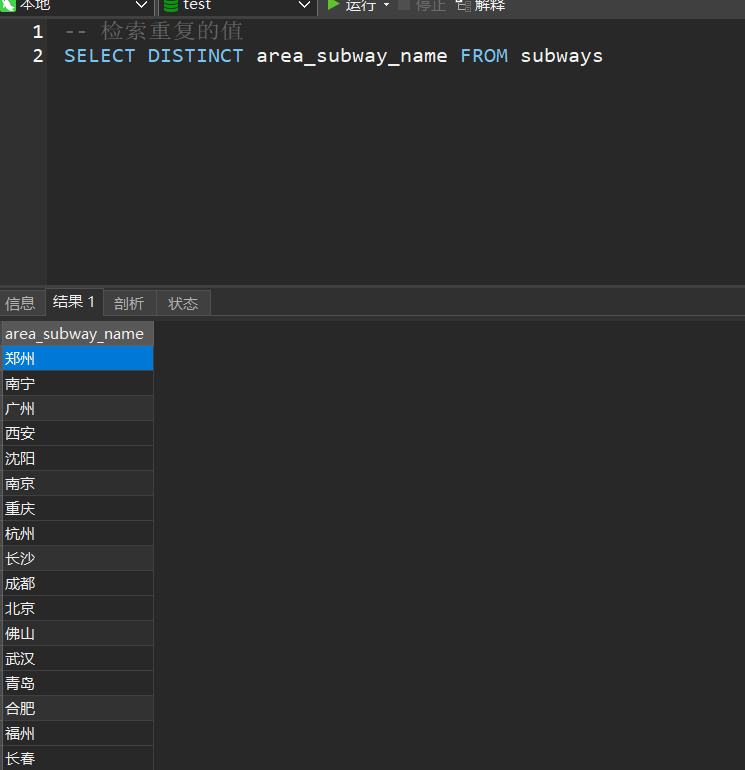This screenshot has width=745, height=770.
Task: Select the 北京 result row
Action: pos(78,608)
